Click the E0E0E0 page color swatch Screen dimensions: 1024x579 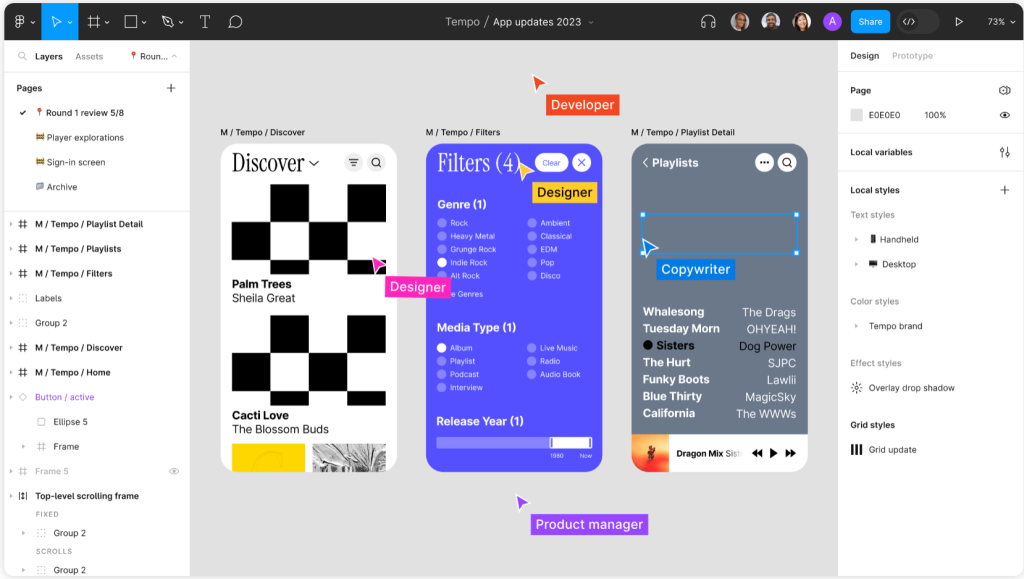[856, 115]
